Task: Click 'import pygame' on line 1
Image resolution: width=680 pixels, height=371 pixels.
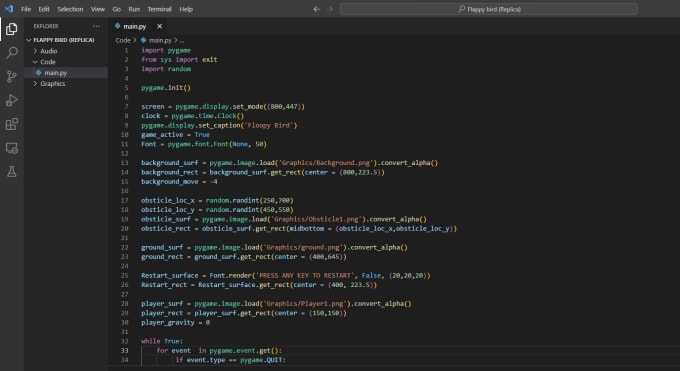Action: (x=166, y=50)
